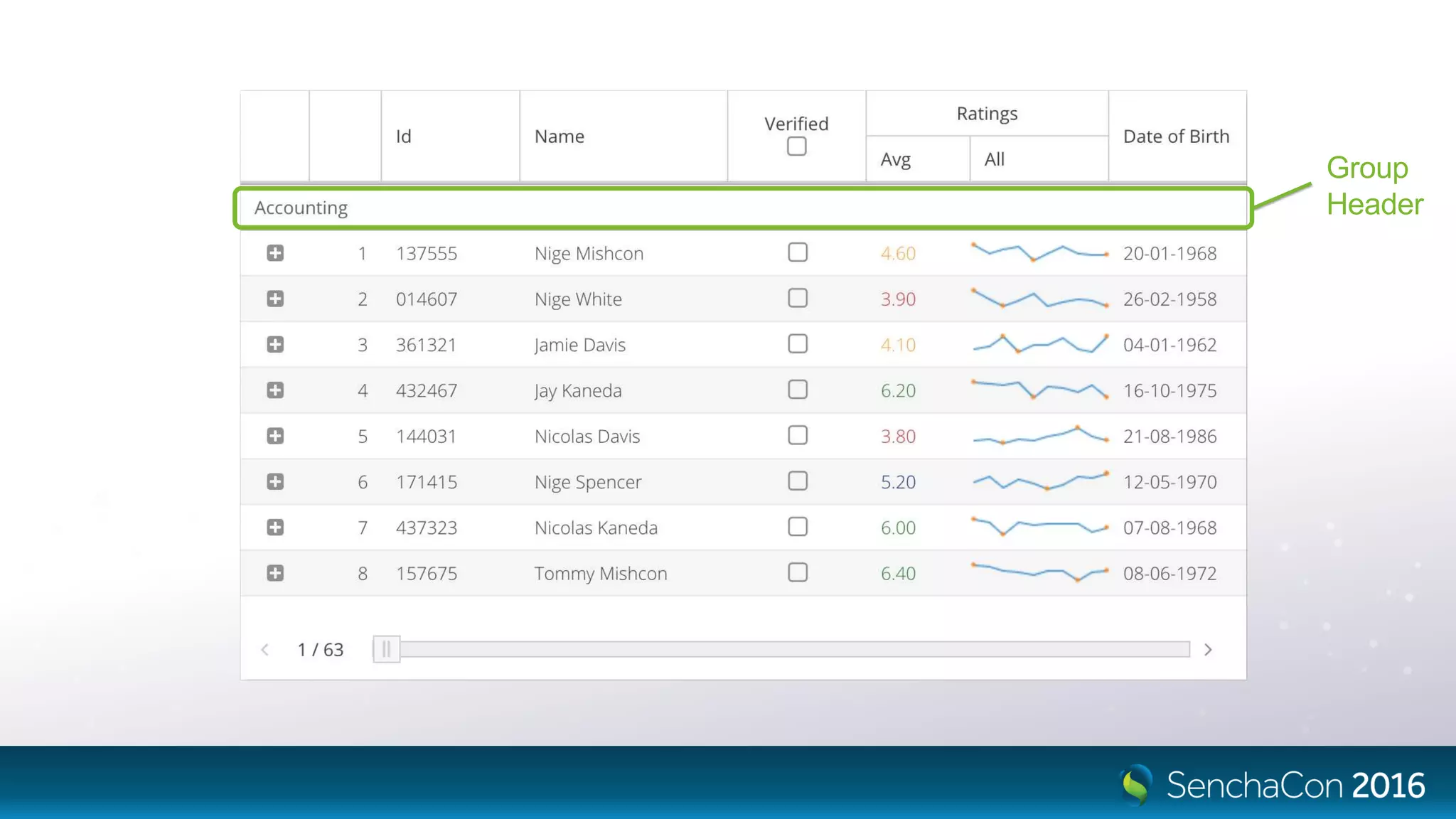Check Verified box for Tommy Mishcon
The width and height of the screenshot is (1456, 819).
(x=798, y=572)
